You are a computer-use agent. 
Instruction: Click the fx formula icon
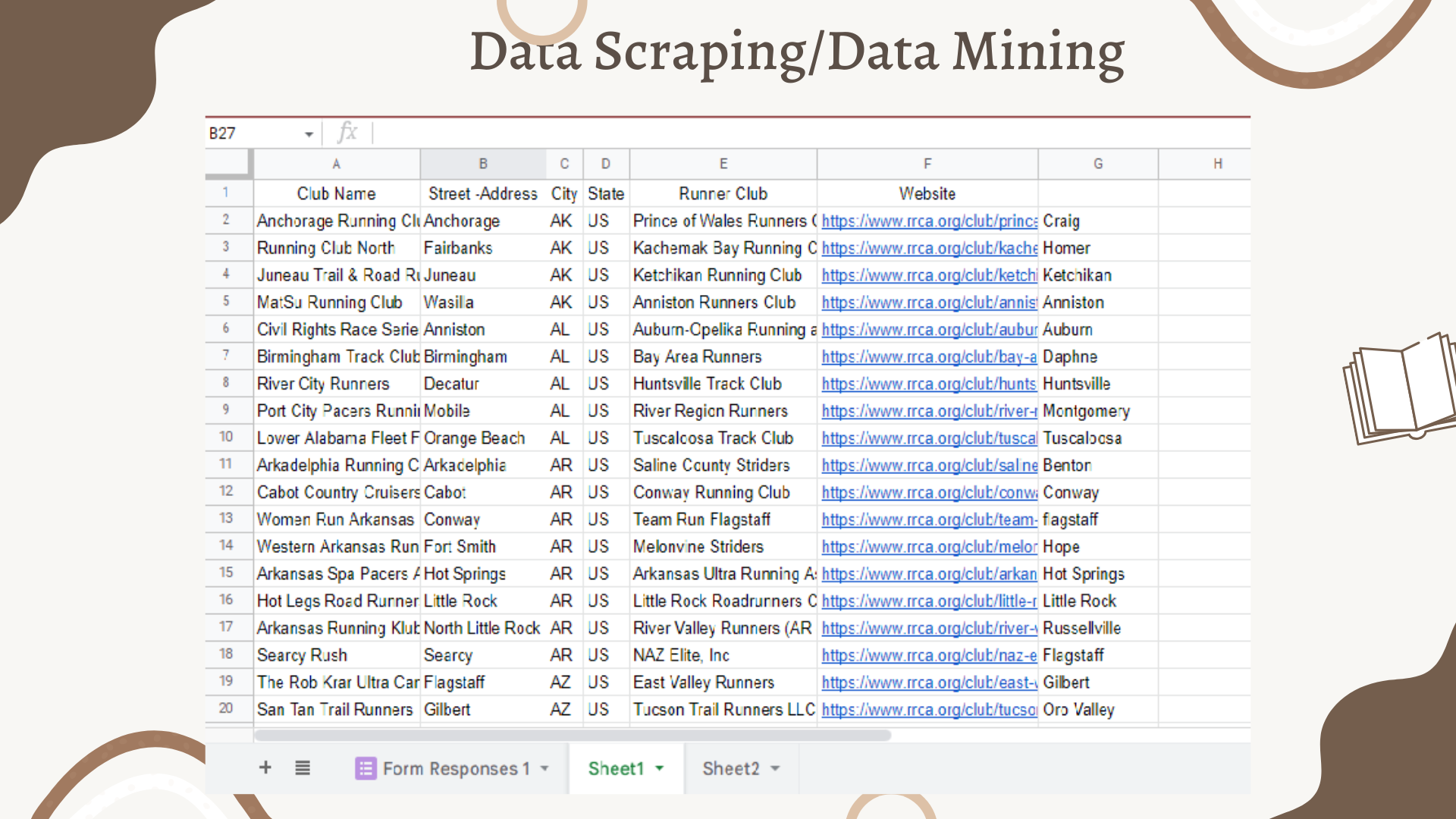point(347,133)
